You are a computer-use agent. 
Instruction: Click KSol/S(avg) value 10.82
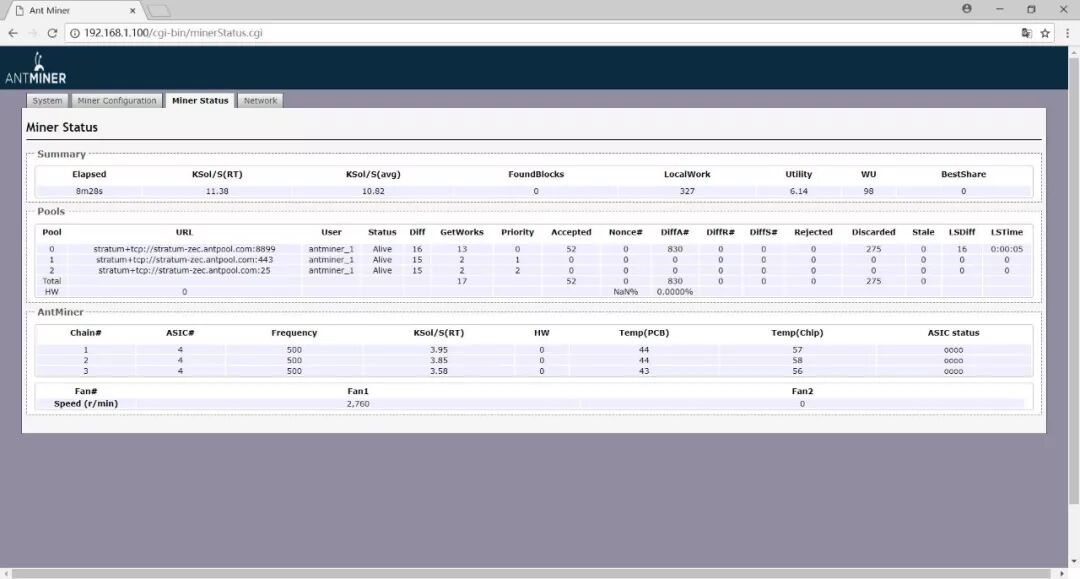(x=373, y=191)
